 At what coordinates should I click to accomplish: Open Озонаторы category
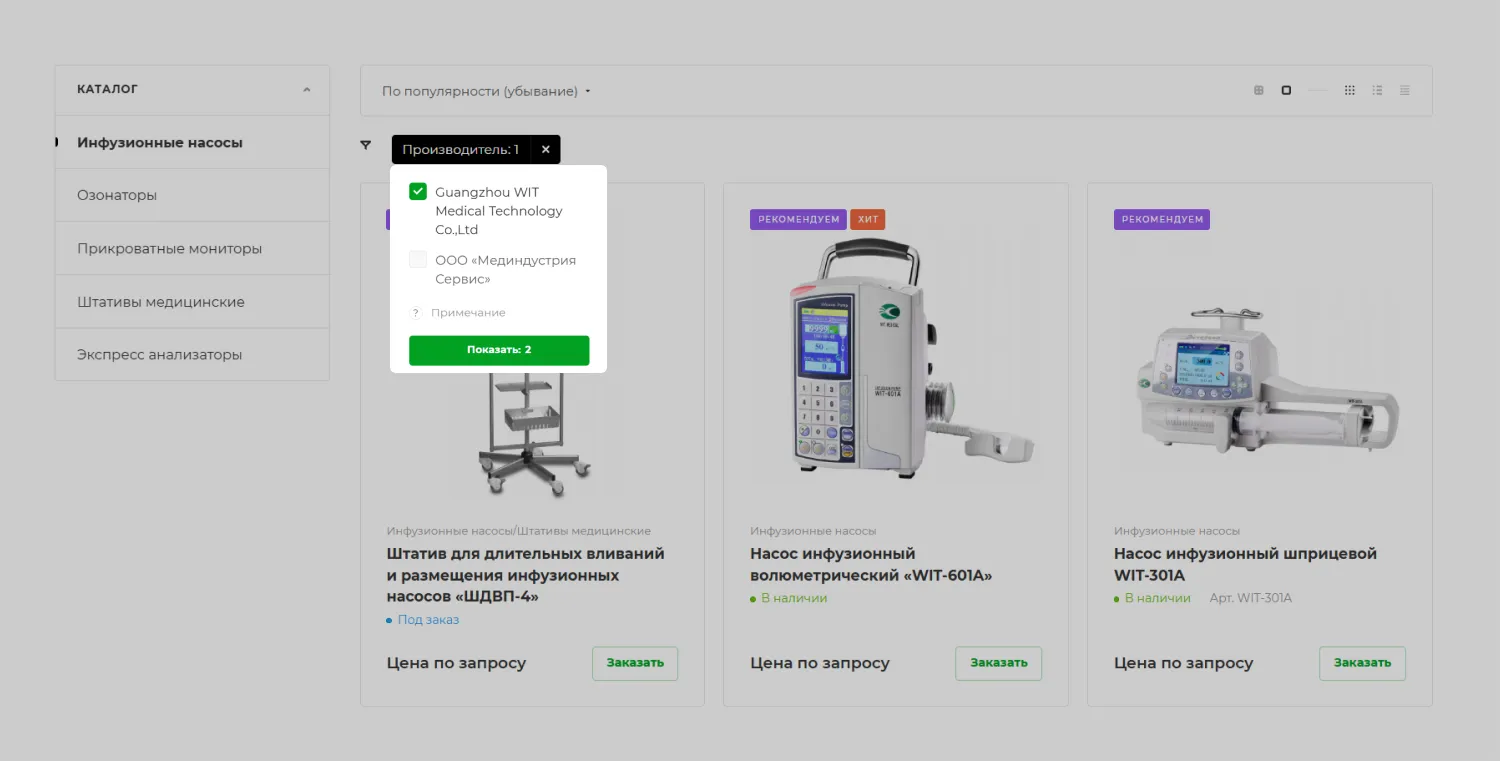(x=192, y=195)
